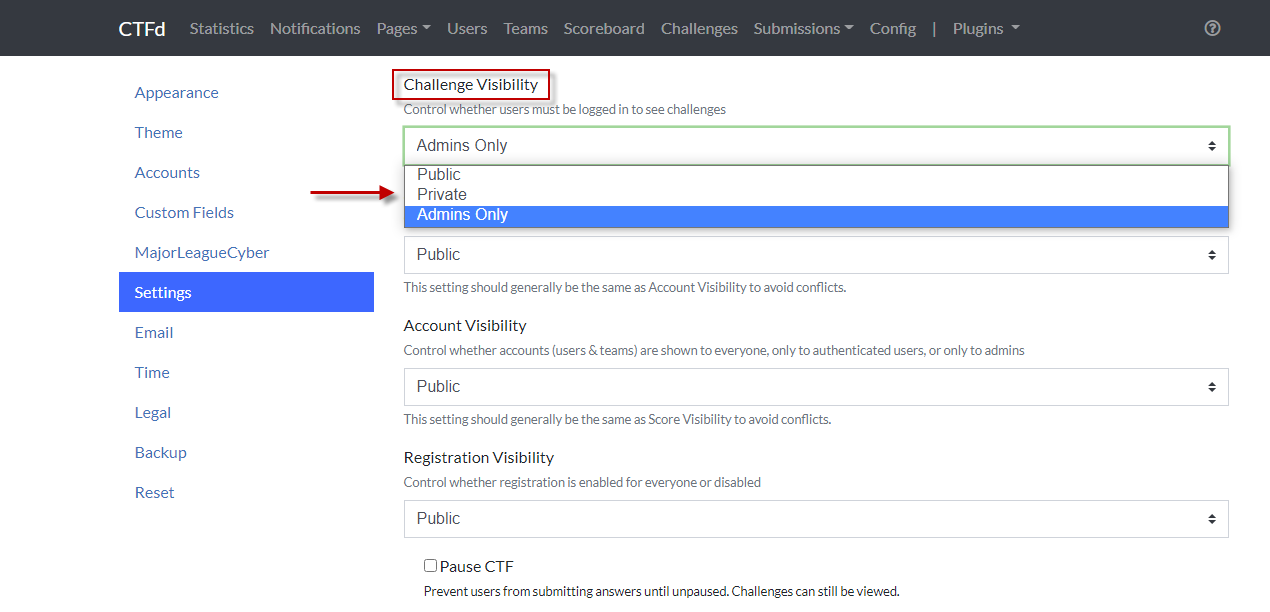Expand the Submissions navbar menu
Image resolution: width=1270 pixels, height=612 pixels.
[x=803, y=28]
